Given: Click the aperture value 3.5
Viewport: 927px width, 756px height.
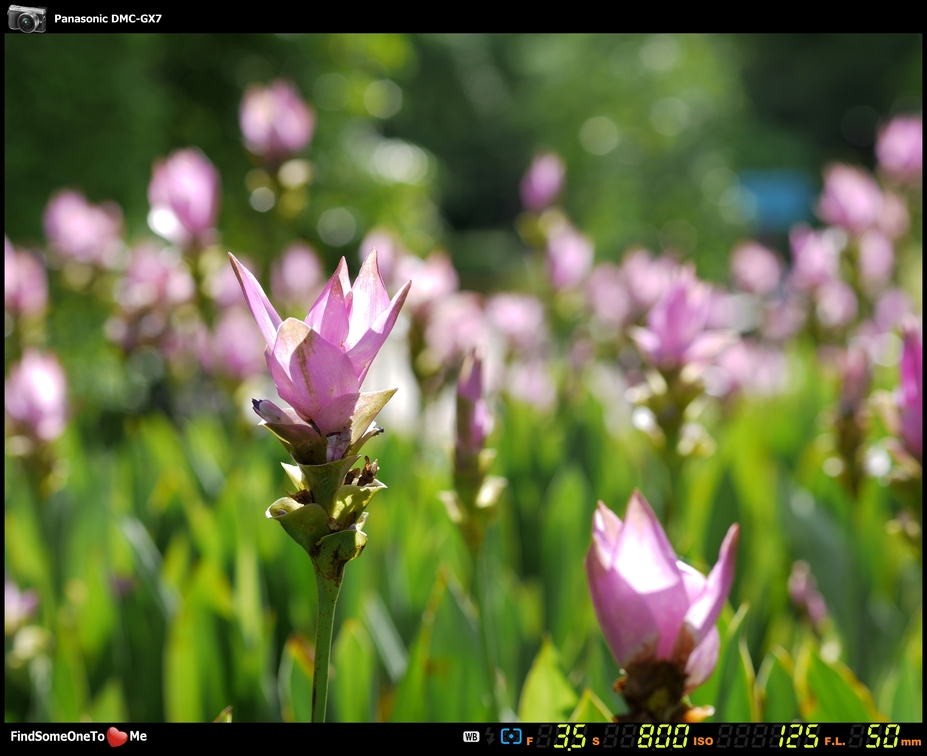Looking at the screenshot, I should (570, 736).
